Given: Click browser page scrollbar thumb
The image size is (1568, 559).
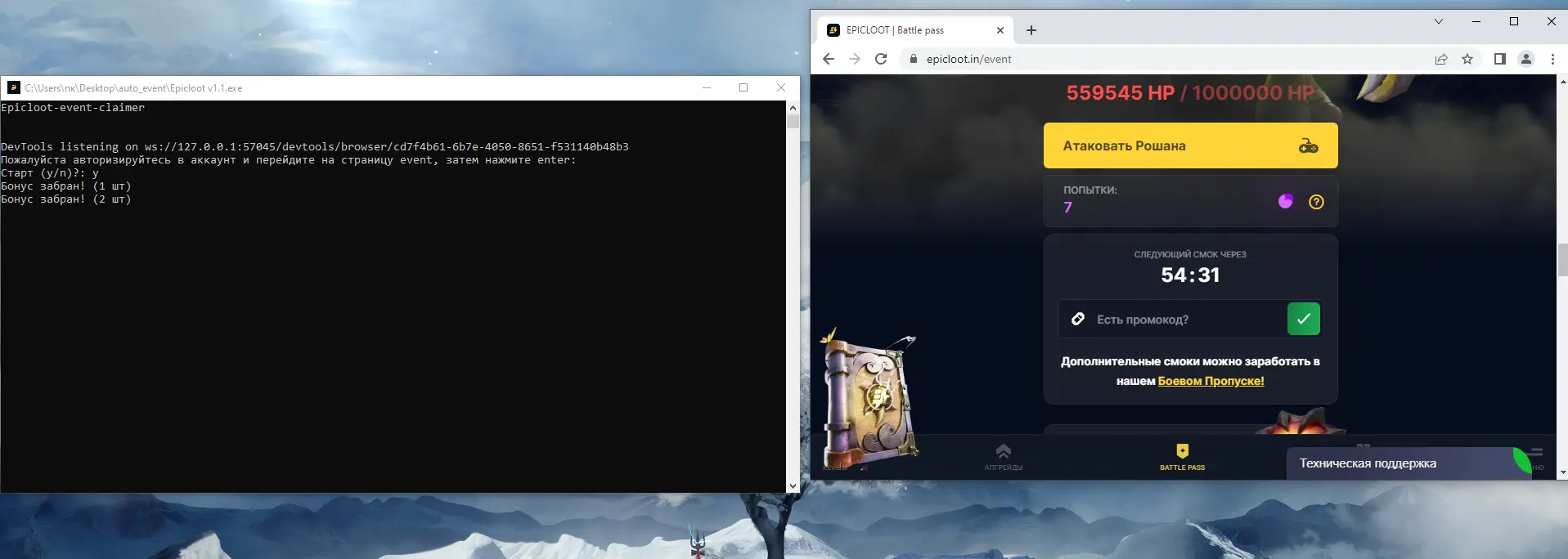Looking at the screenshot, I should [1563, 261].
